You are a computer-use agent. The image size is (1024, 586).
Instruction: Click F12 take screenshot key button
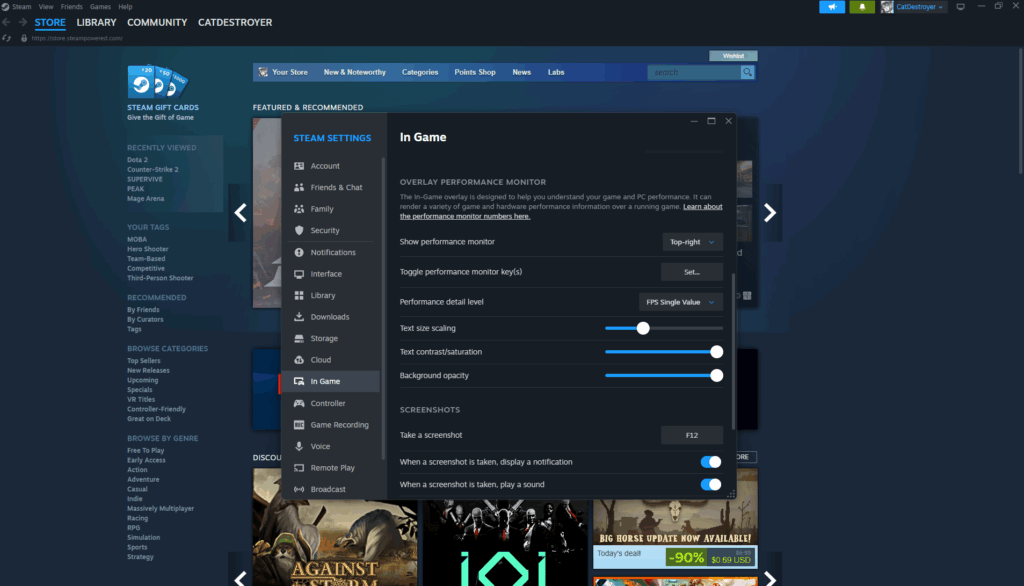tap(692, 435)
